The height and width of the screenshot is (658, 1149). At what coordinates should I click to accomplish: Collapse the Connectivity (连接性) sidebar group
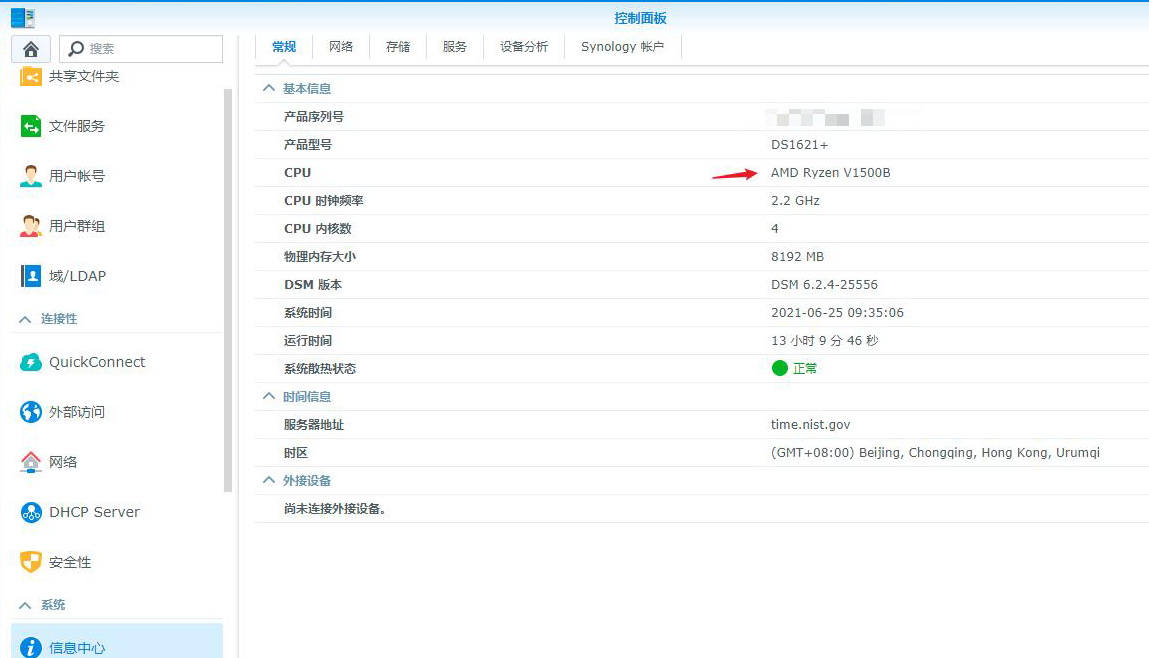[x=26, y=319]
